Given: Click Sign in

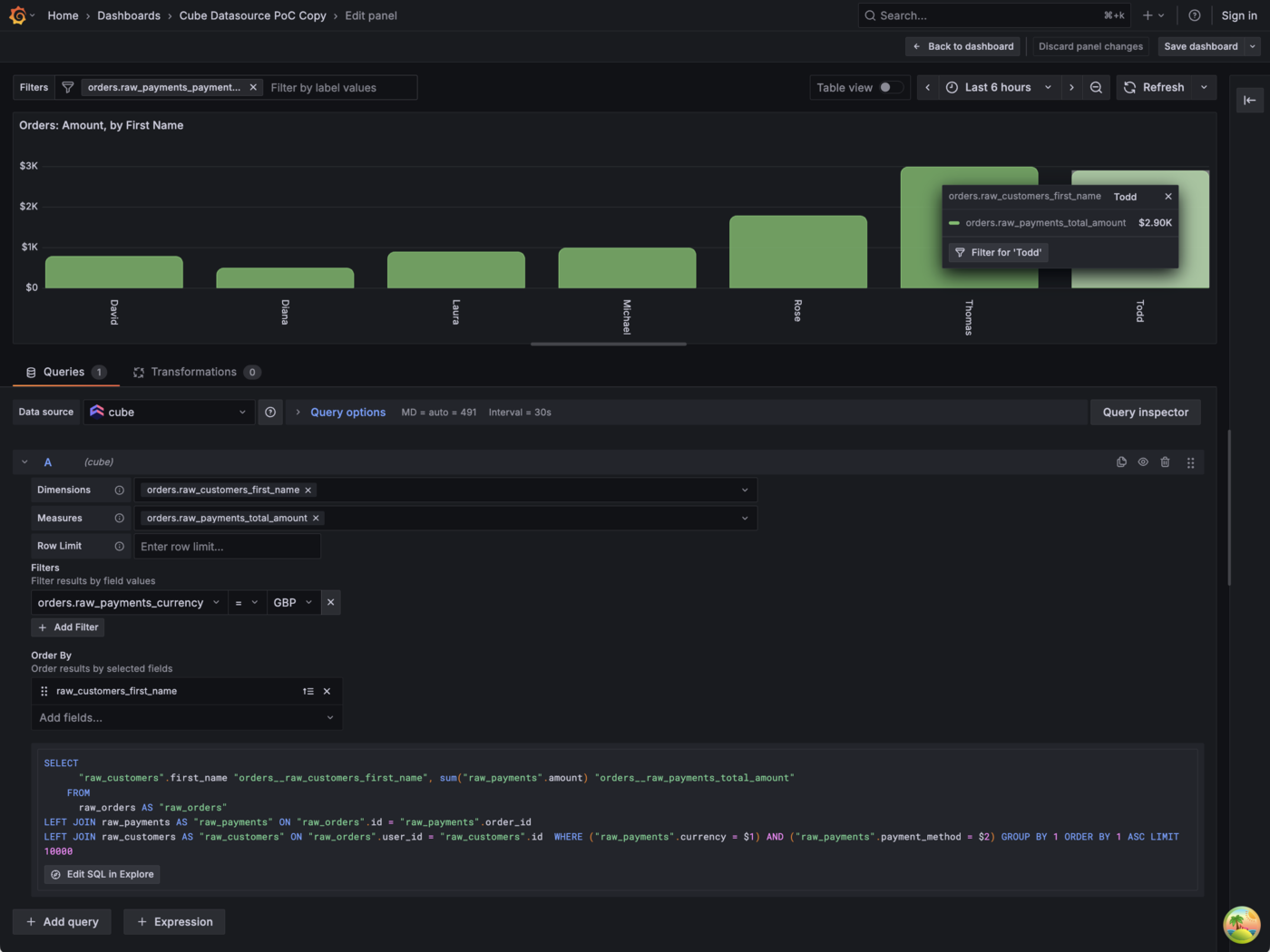Looking at the screenshot, I should pos(1239,15).
